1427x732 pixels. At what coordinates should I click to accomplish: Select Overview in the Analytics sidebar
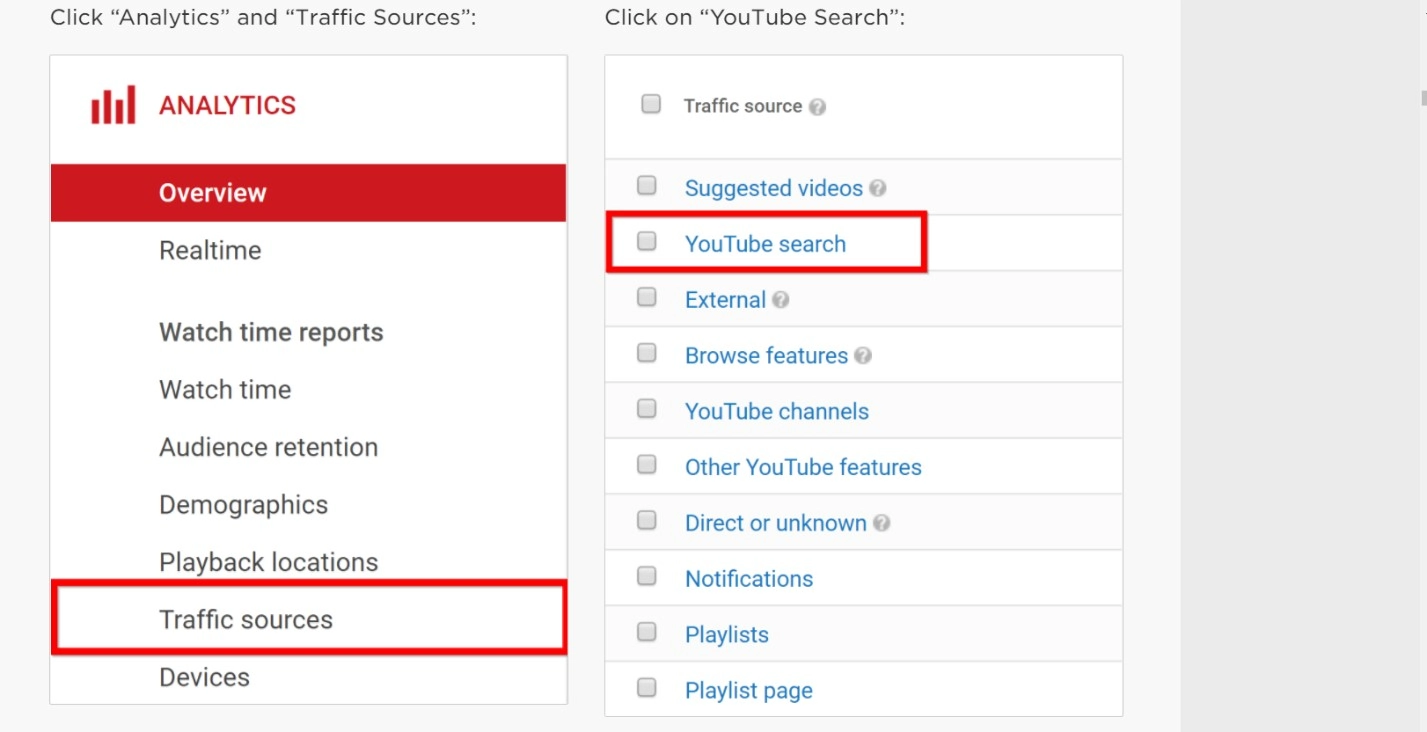tap(213, 192)
